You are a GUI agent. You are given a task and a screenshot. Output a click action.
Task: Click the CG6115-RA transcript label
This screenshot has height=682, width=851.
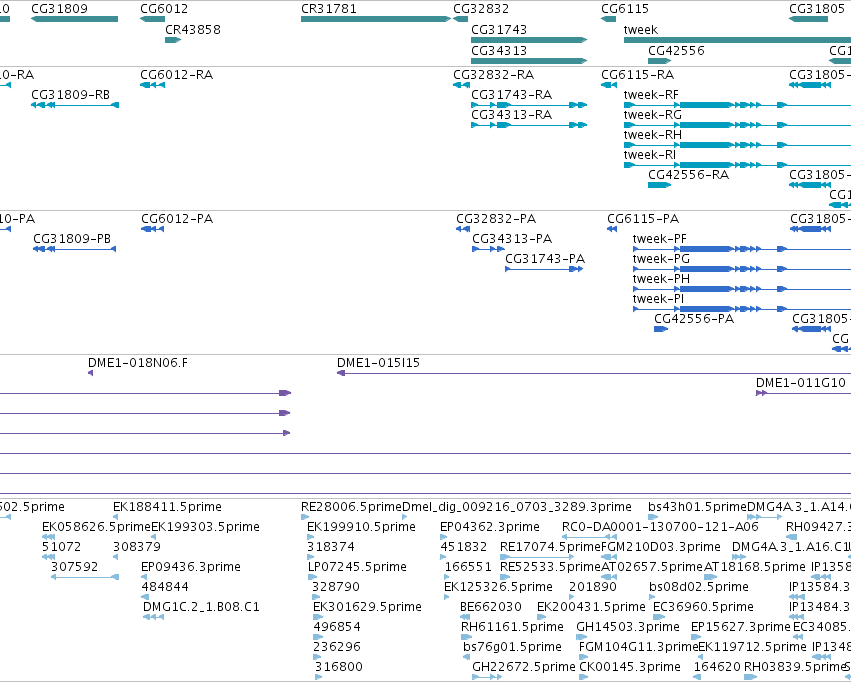(637, 74)
